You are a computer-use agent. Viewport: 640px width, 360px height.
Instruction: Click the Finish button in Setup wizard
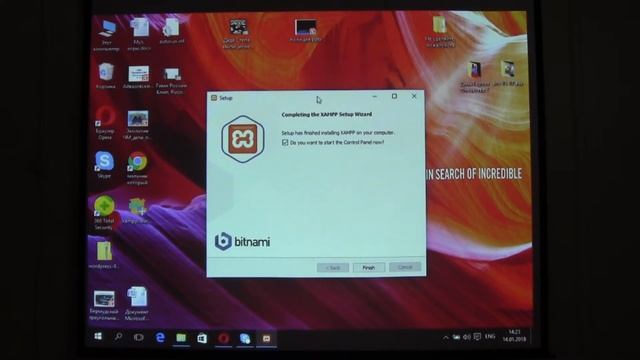coord(368,267)
